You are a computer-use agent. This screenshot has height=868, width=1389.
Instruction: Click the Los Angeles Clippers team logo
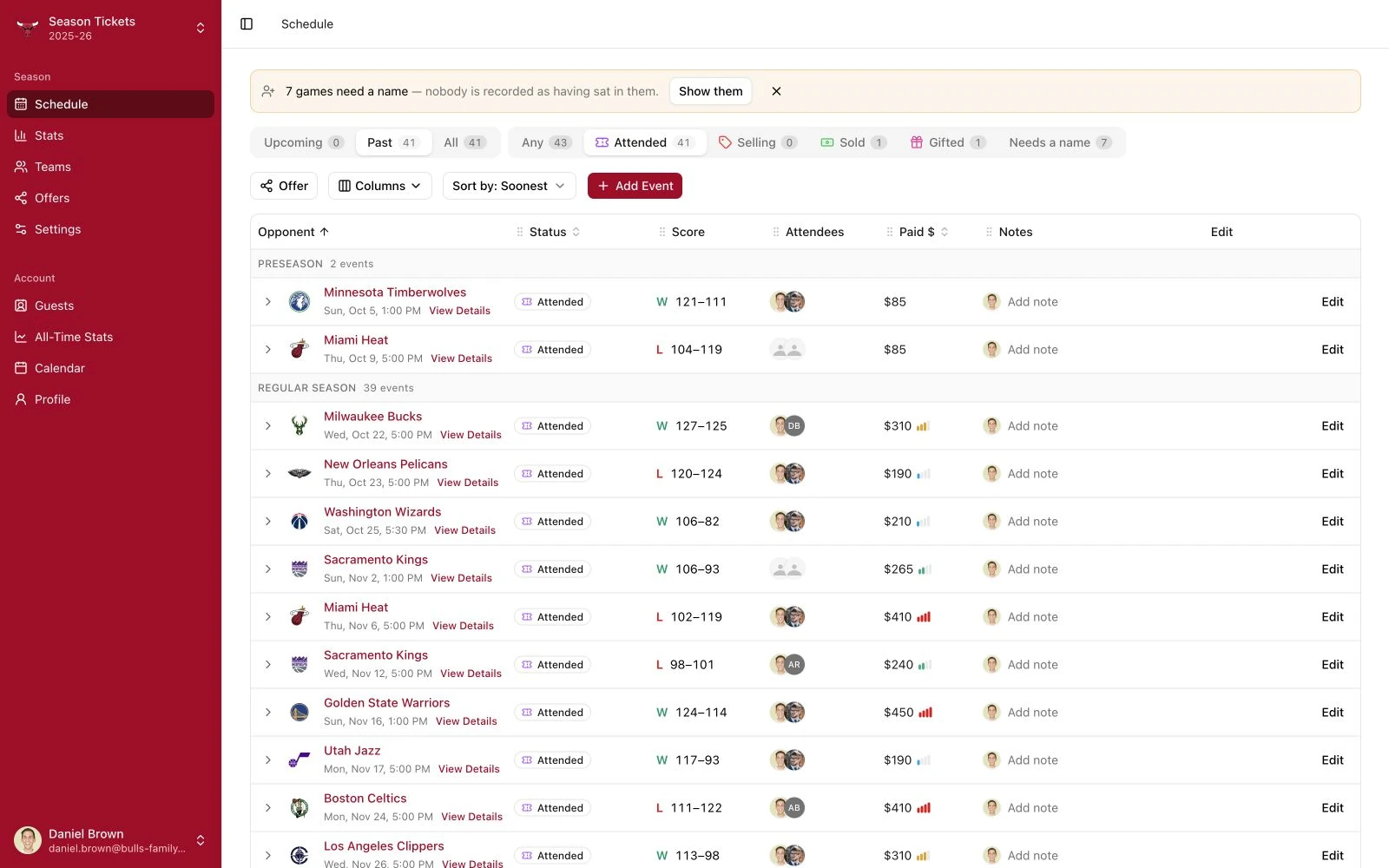(300, 856)
